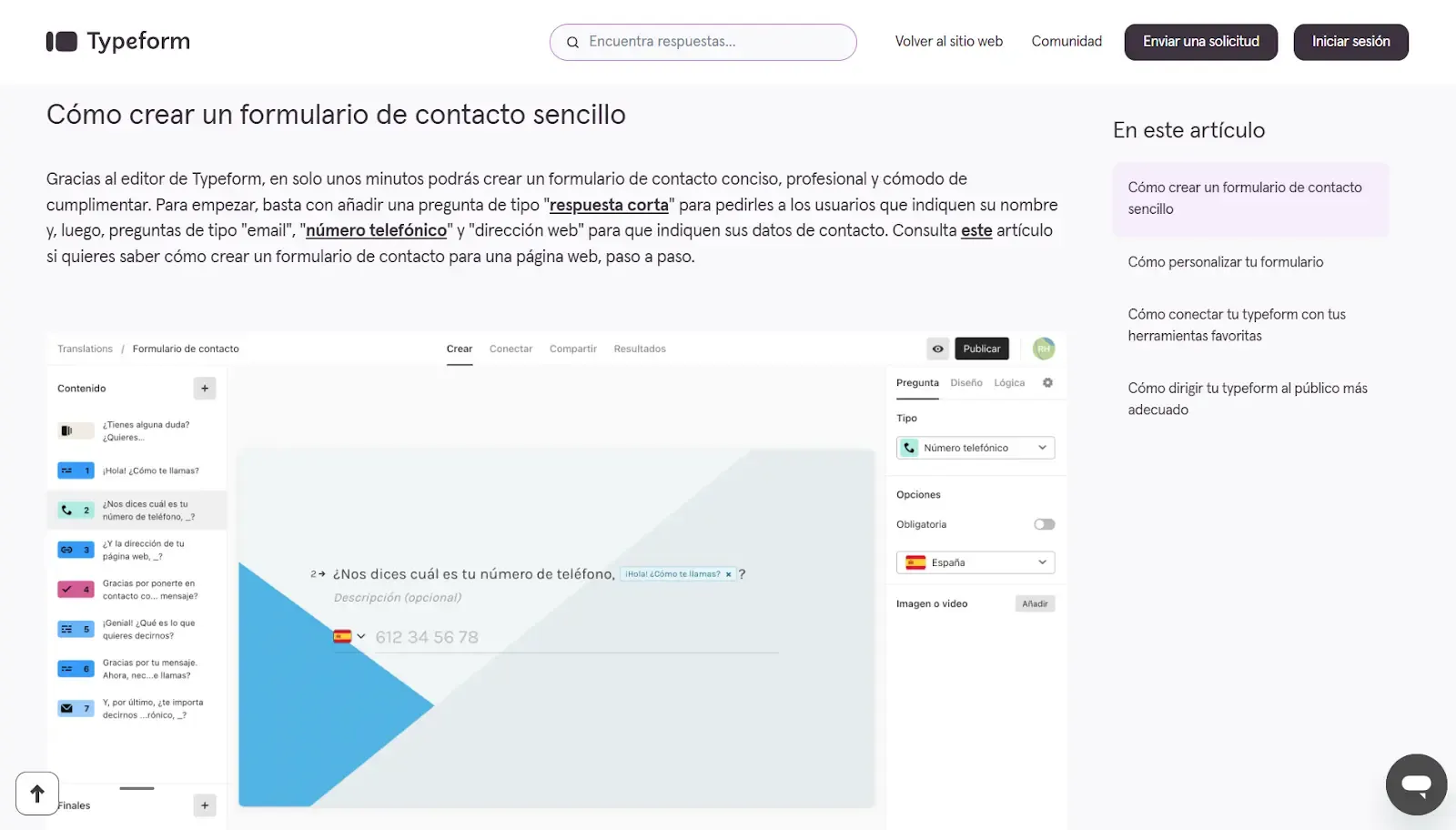Click the plus icon beside Contenido

(x=205, y=389)
